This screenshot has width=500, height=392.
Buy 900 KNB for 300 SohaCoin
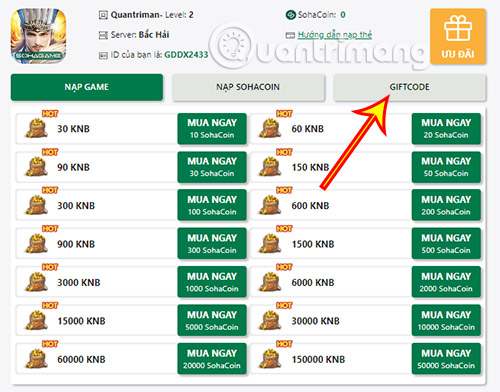(212, 244)
